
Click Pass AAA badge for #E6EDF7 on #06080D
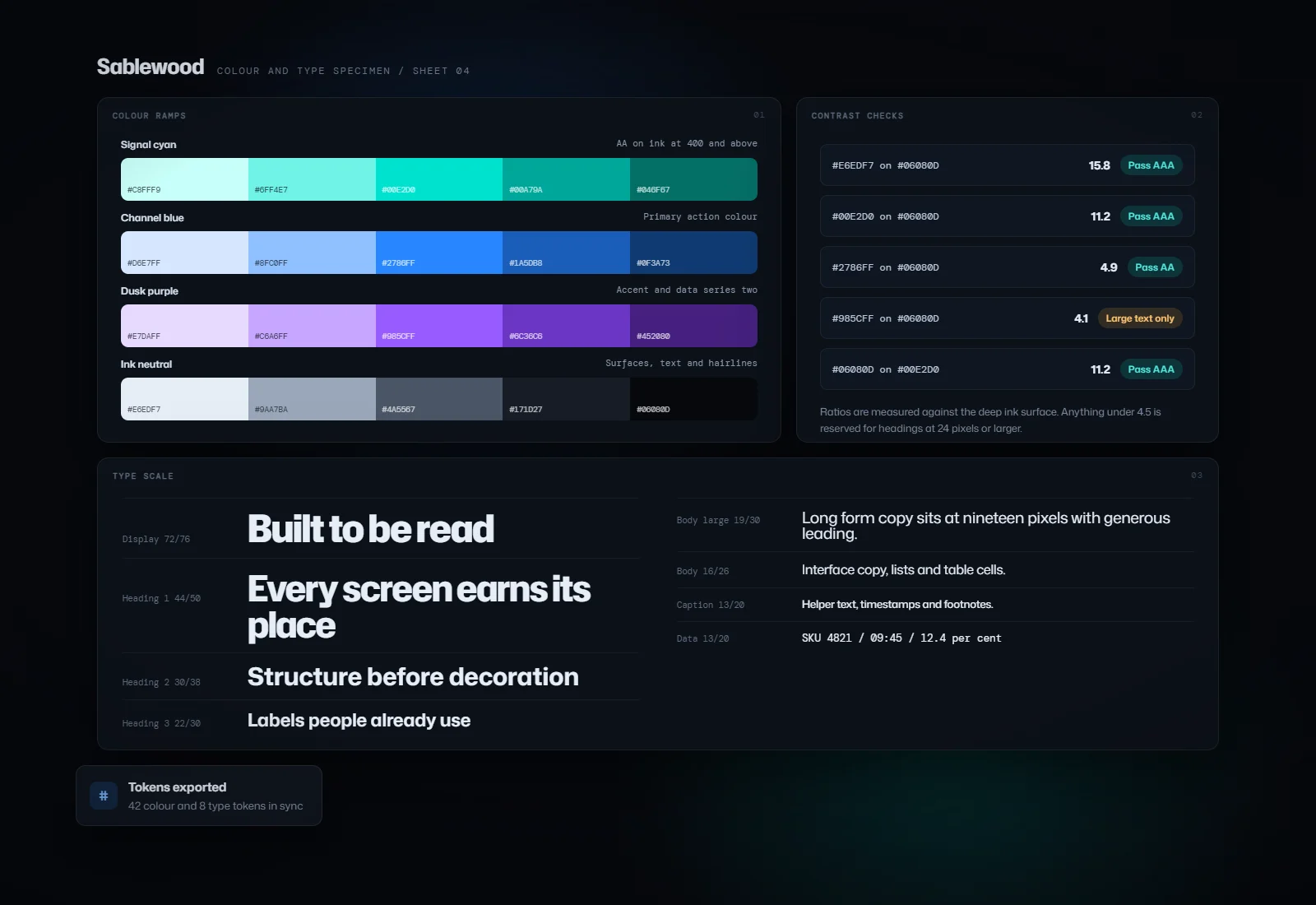(1151, 165)
